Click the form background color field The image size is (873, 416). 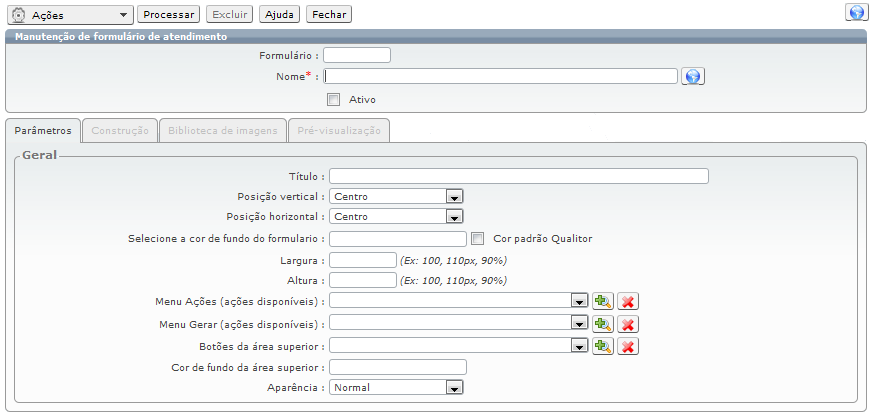[x=398, y=239]
